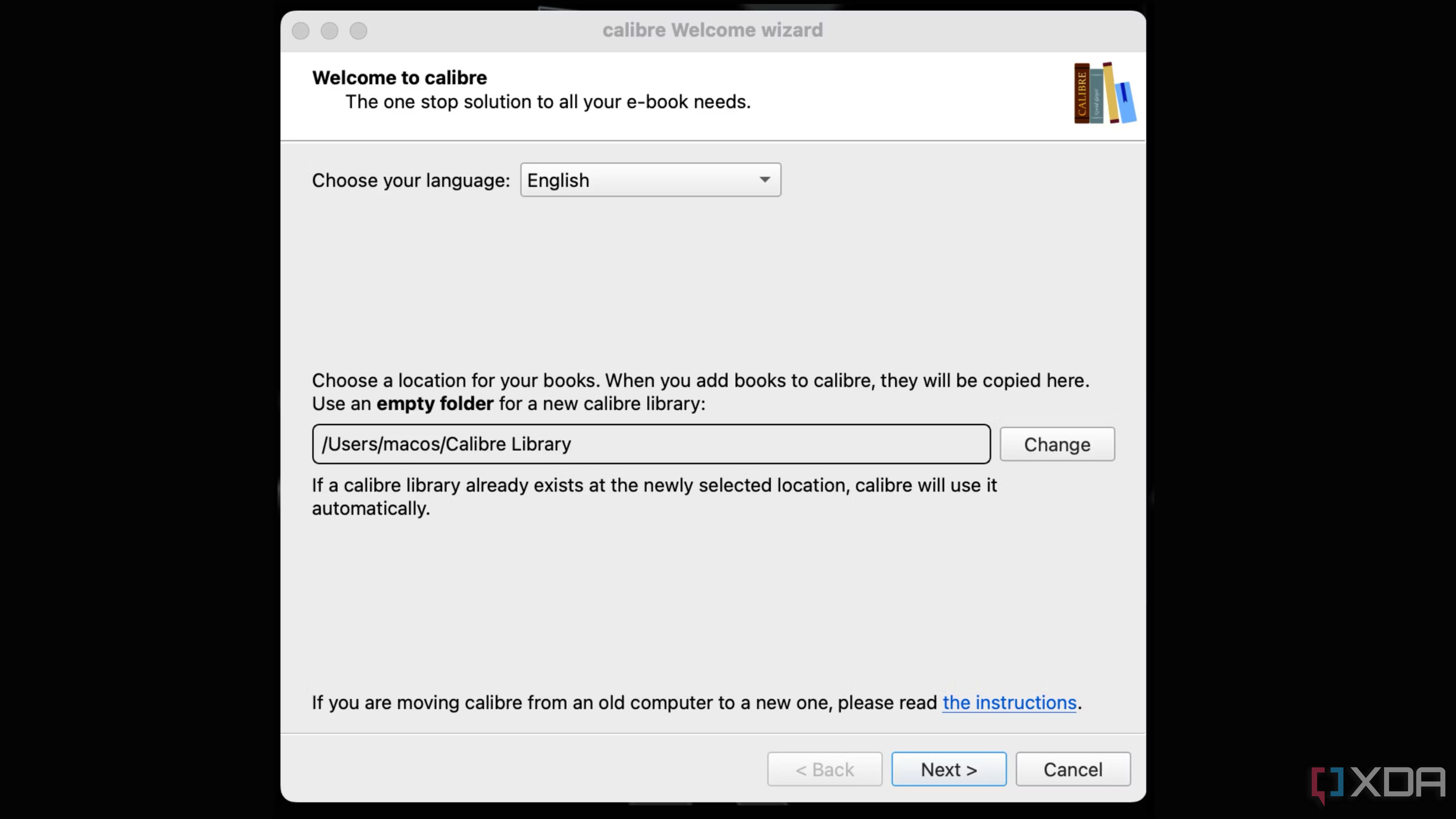
Task: Click the 'Choose your language:' label
Action: click(411, 180)
